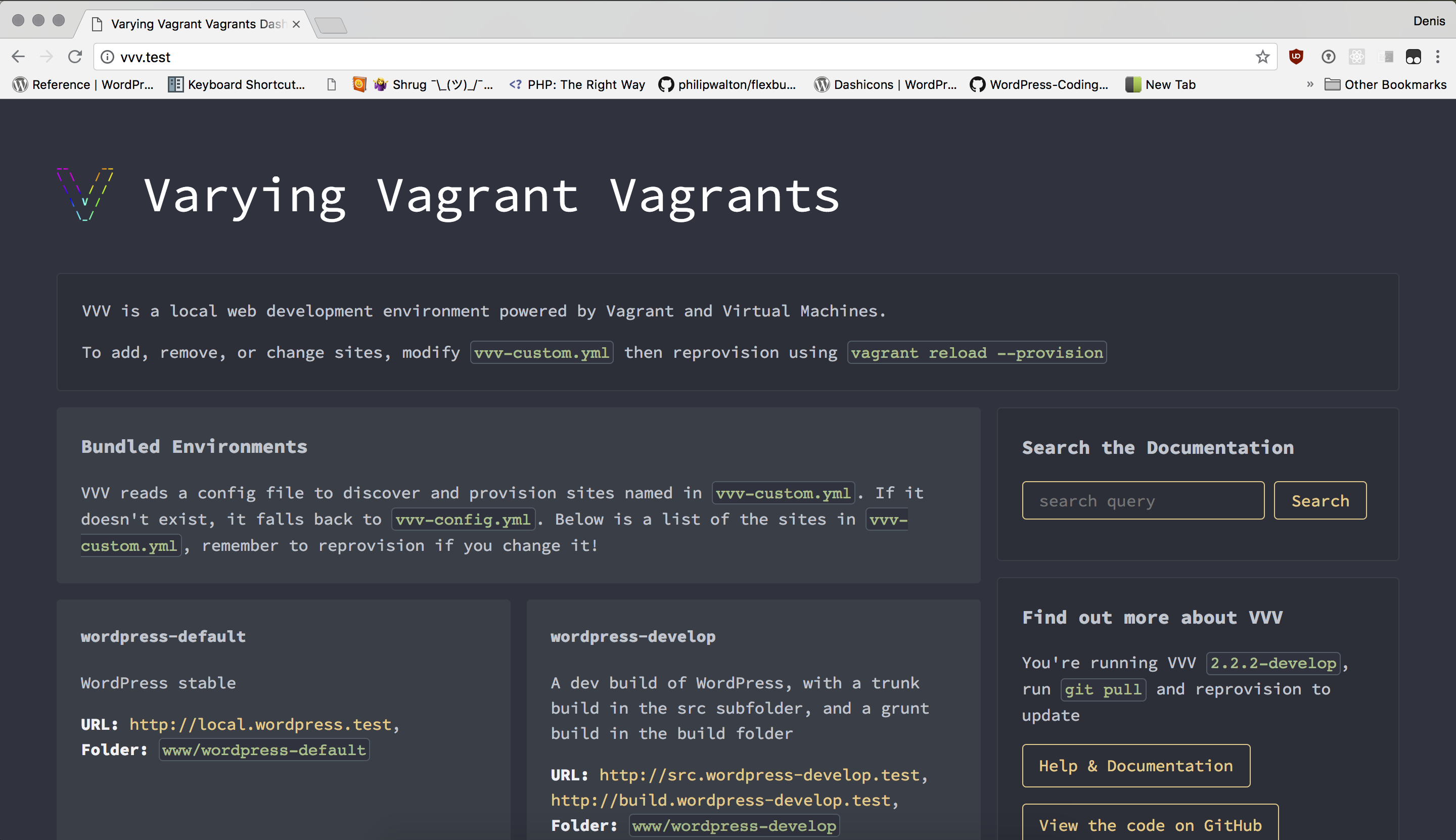Expand the WordPress-Coding bookmark
Viewport: 1456px width, 840px height.
(1039, 84)
